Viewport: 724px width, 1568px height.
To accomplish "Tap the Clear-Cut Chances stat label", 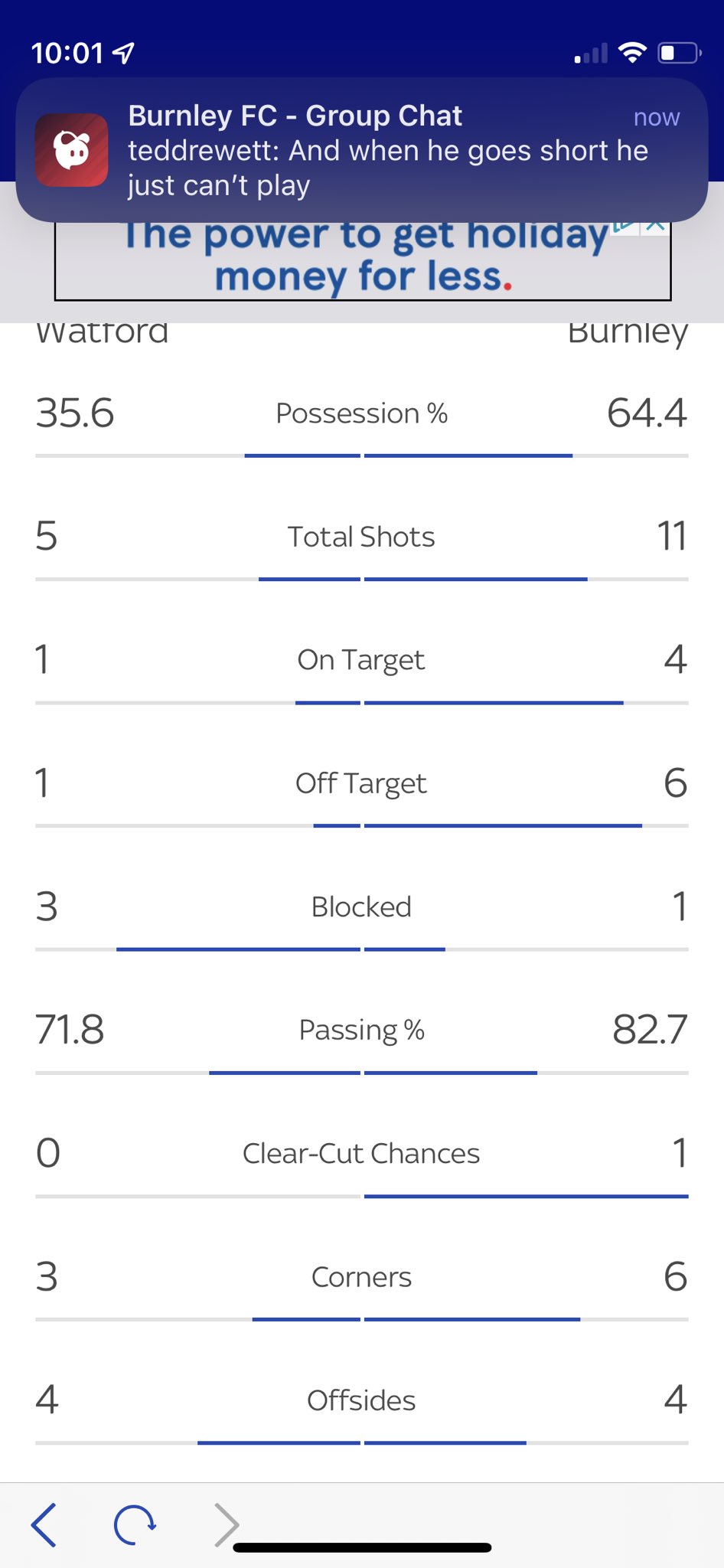I will [x=361, y=1154].
